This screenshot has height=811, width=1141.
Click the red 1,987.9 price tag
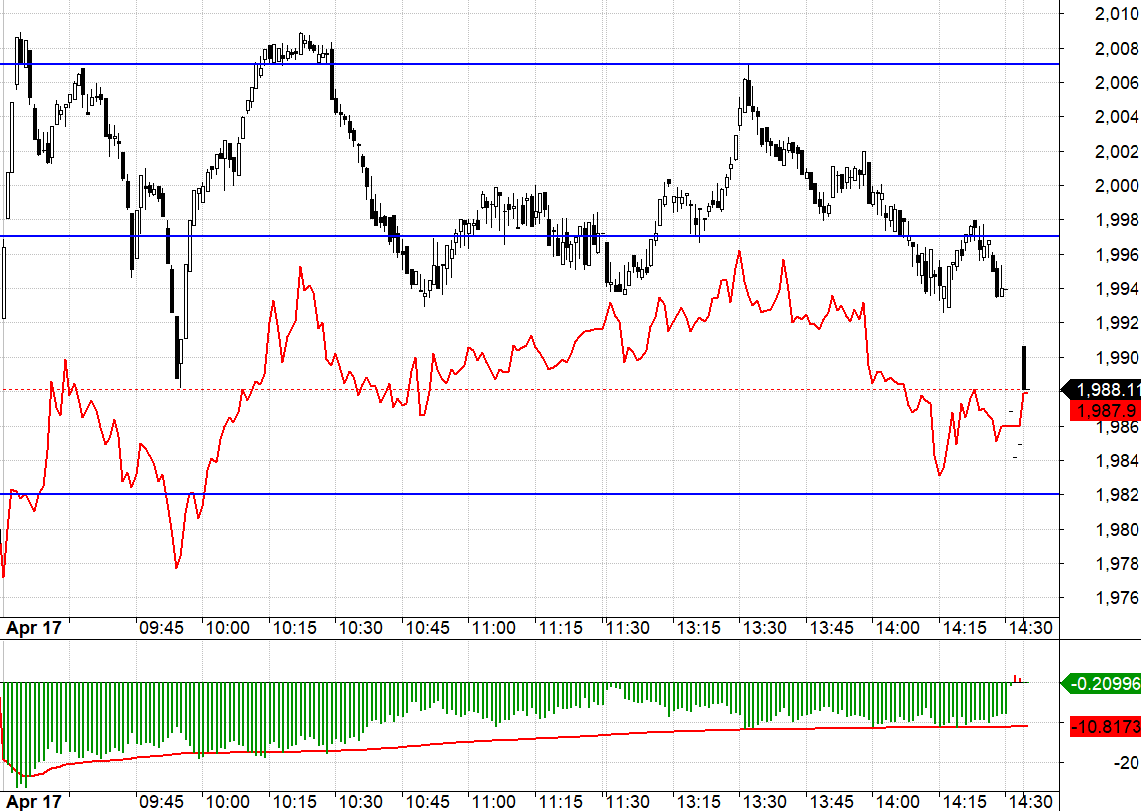tap(1106, 410)
